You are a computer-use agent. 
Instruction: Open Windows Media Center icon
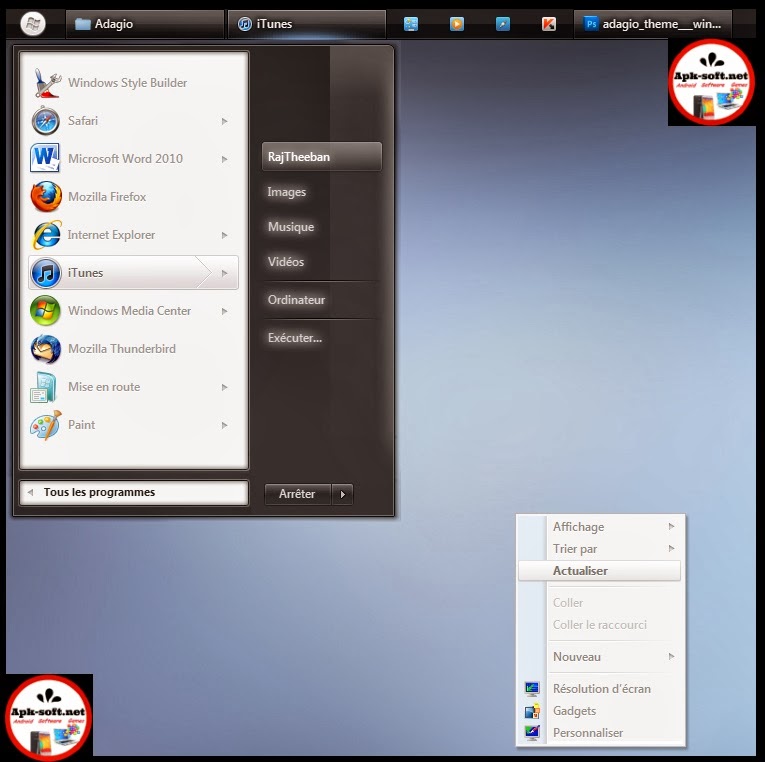click(45, 311)
